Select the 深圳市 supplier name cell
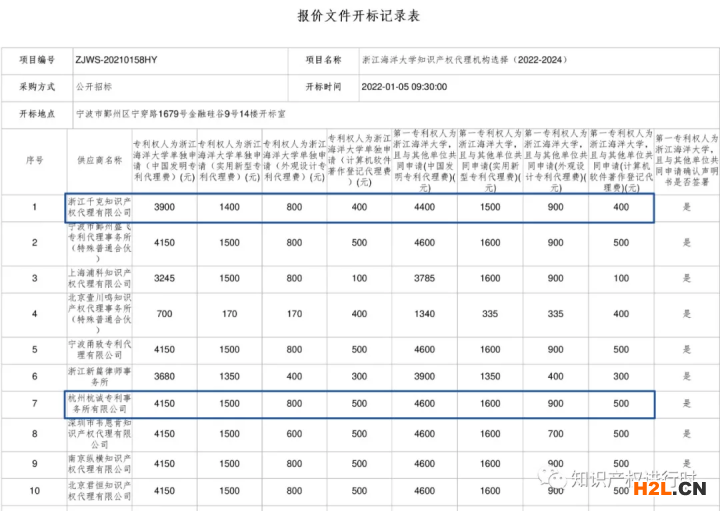Screen dimensions: 720x511 (x=100, y=434)
